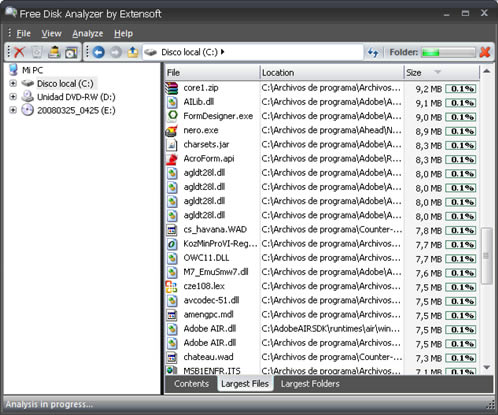Open the File menu
The image size is (498, 415).
click(24, 33)
